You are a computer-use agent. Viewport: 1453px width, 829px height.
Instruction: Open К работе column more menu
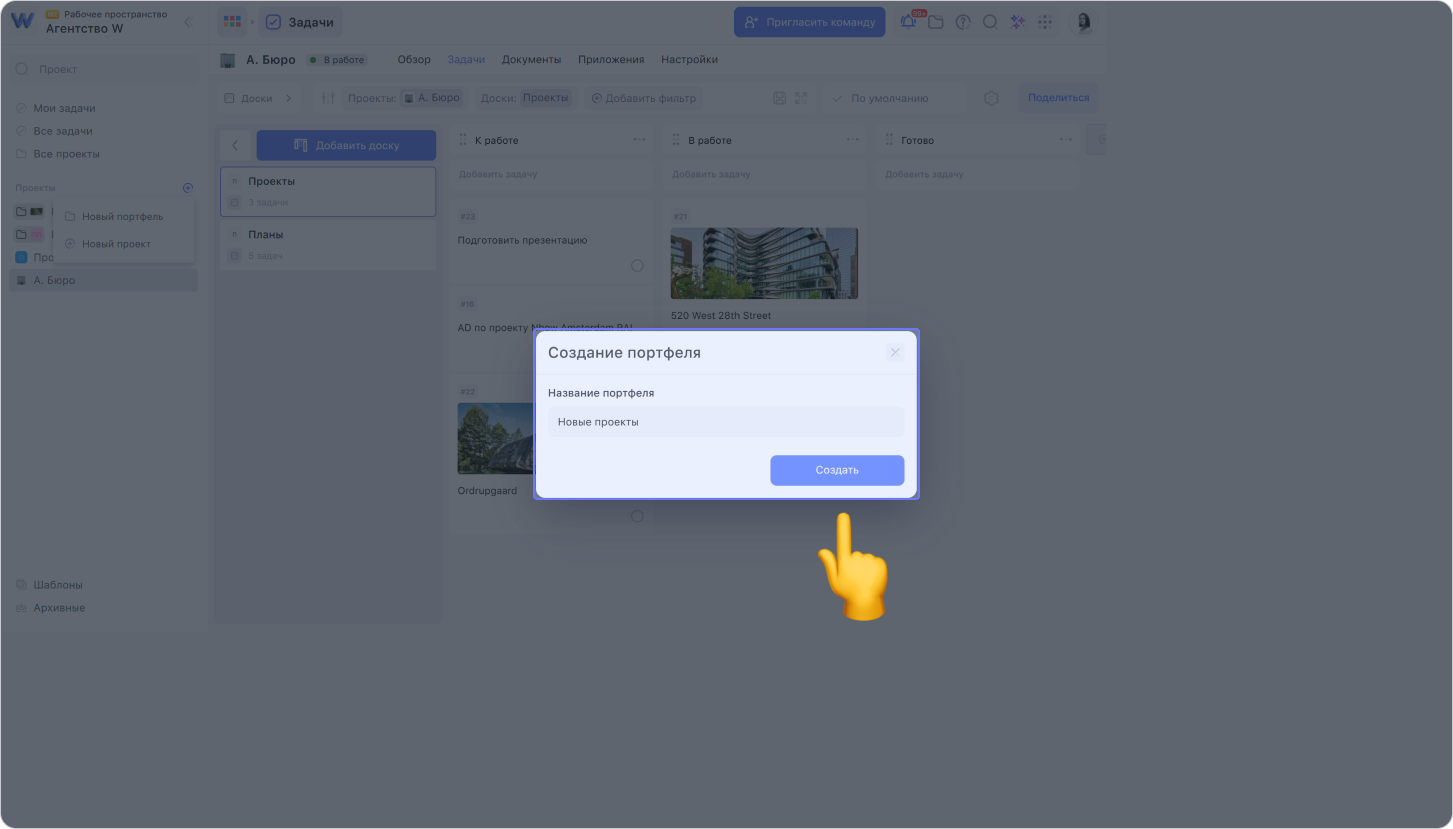(x=639, y=140)
